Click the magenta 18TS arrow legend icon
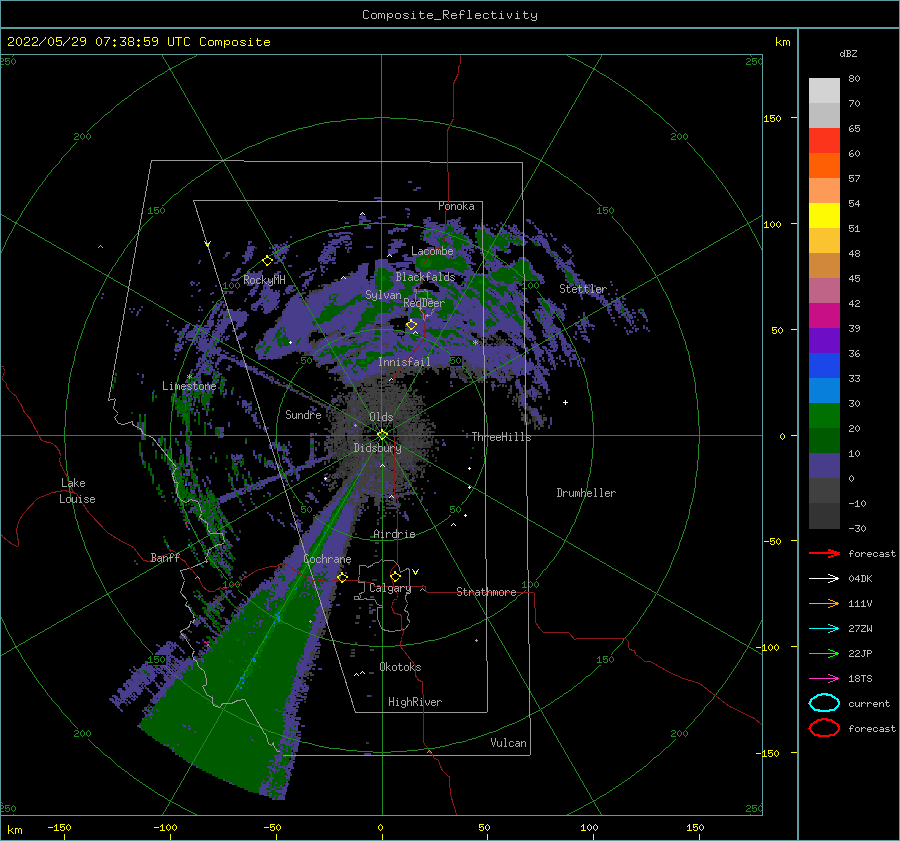The width and height of the screenshot is (900, 841). (824, 679)
